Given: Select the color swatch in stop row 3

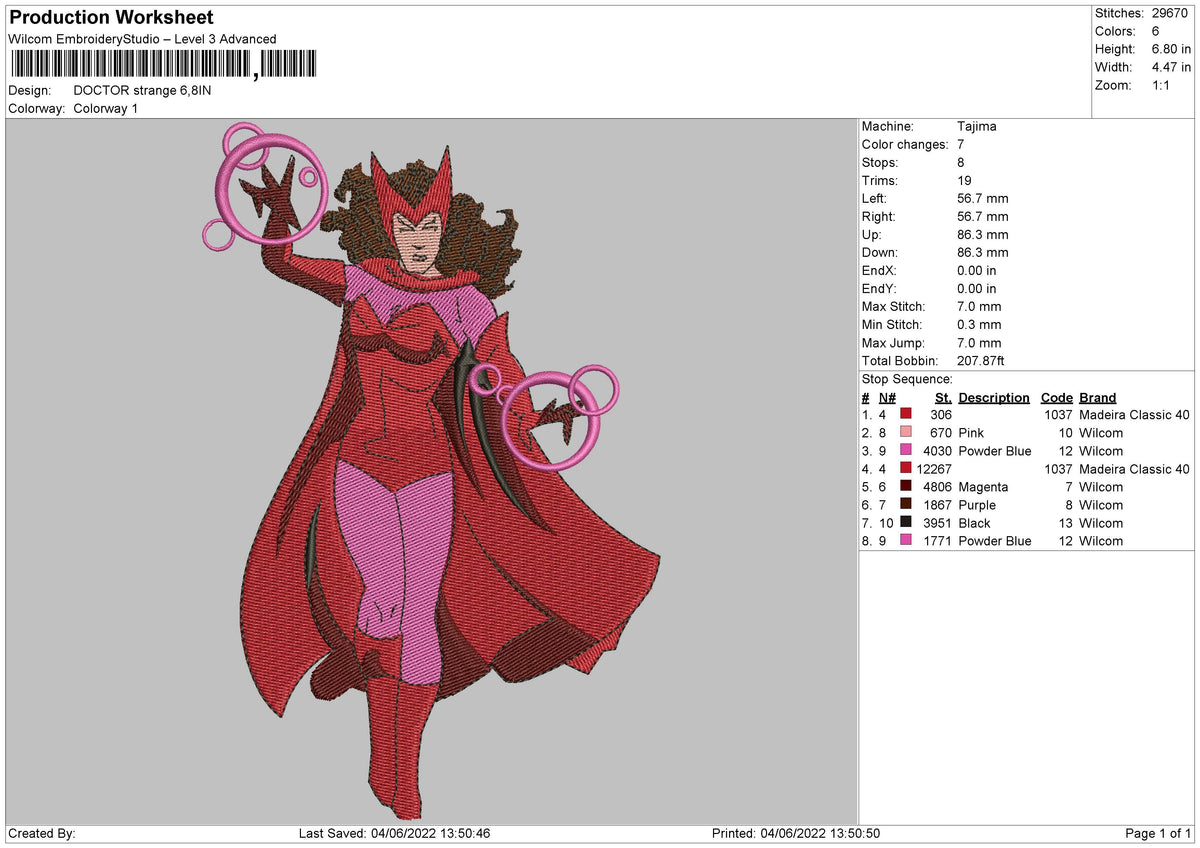Looking at the screenshot, I should [x=906, y=451].
